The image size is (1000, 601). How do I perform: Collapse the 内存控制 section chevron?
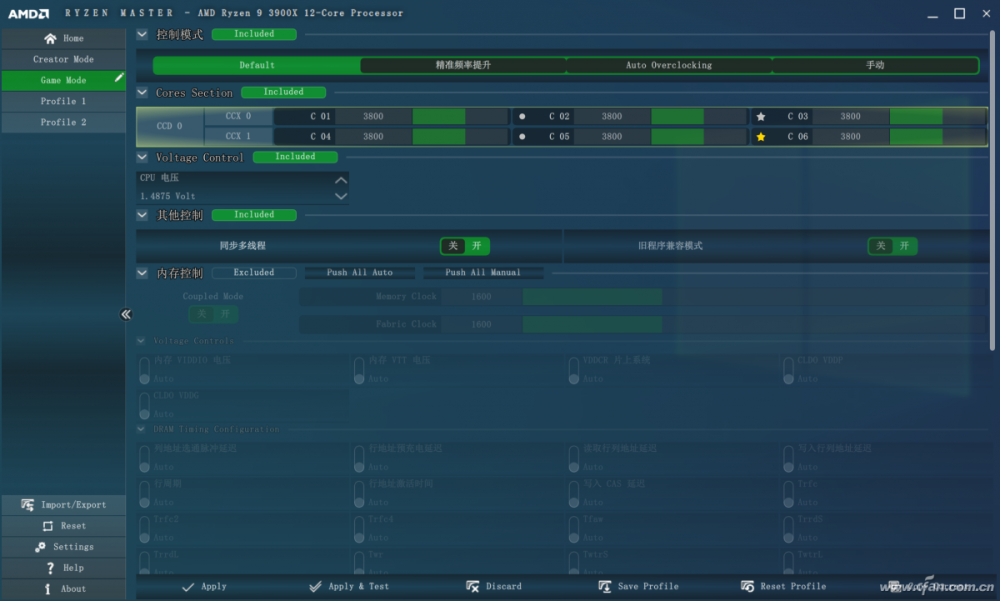point(142,273)
